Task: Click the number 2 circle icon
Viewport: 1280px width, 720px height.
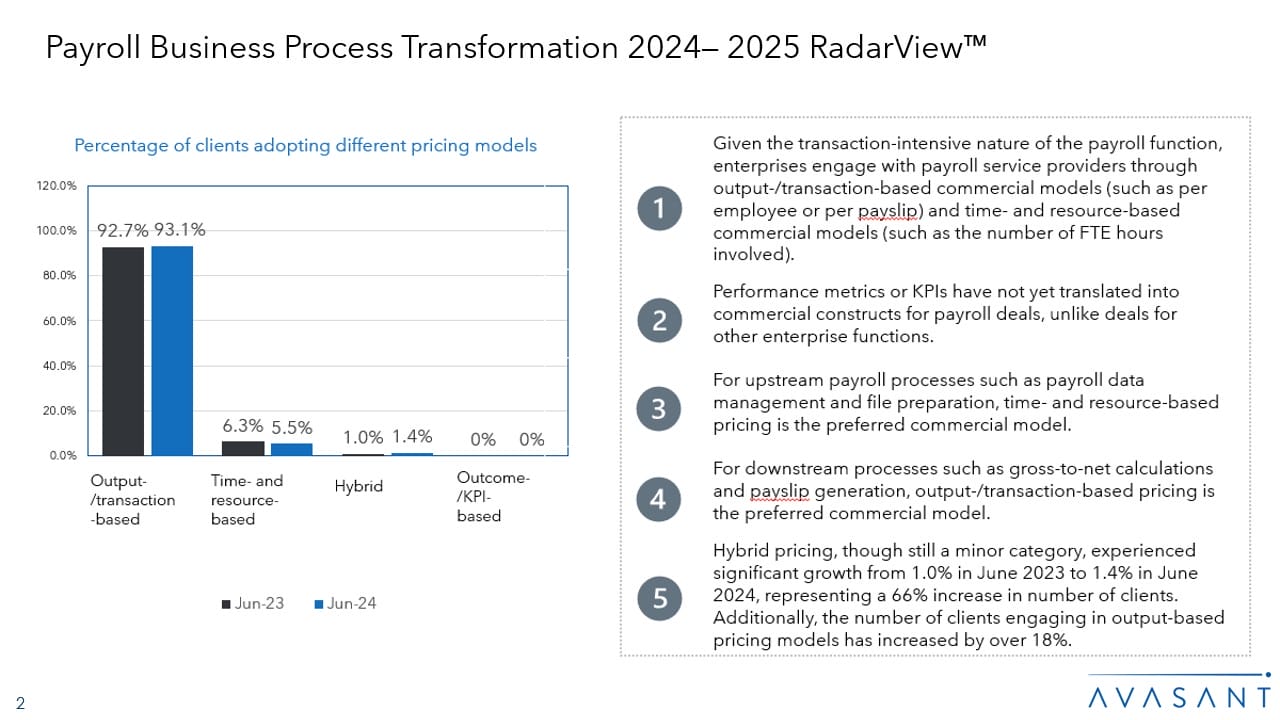Action: [x=659, y=320]
